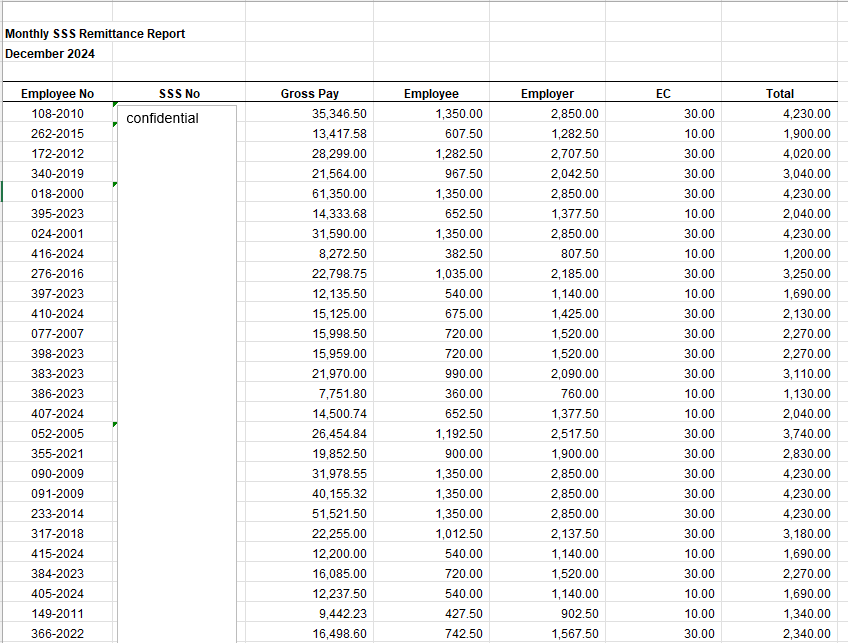
Task: Click gross pay value 16,498.60
Action: (x=339, y=634)
